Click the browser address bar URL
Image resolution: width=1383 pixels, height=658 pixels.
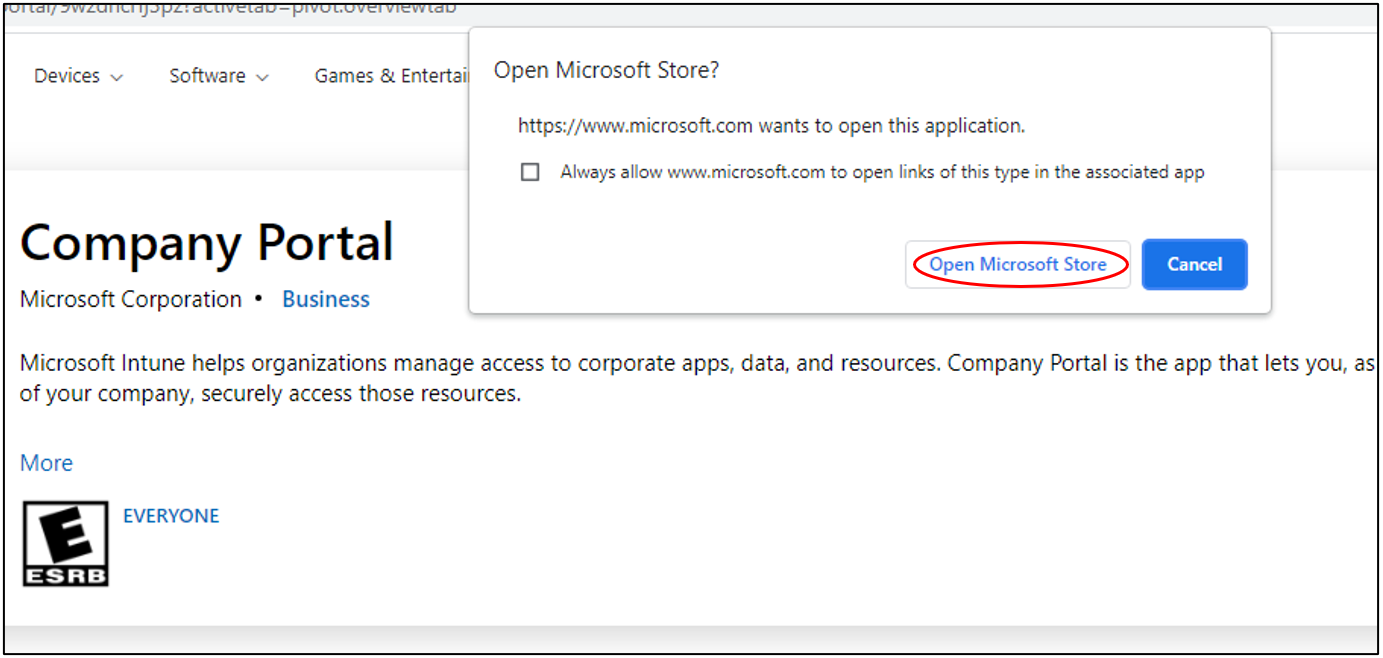pyautogui.click(x=230, y=8)
